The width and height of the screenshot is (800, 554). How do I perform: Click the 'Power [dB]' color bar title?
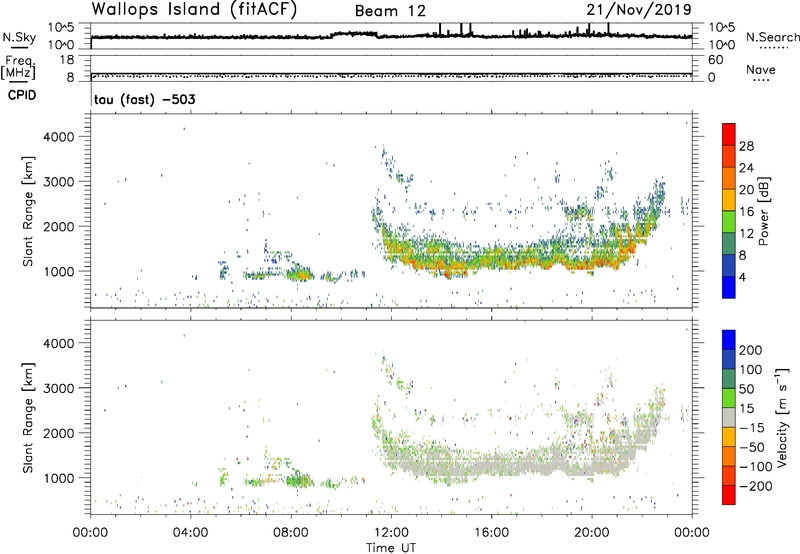click(763, 211)
